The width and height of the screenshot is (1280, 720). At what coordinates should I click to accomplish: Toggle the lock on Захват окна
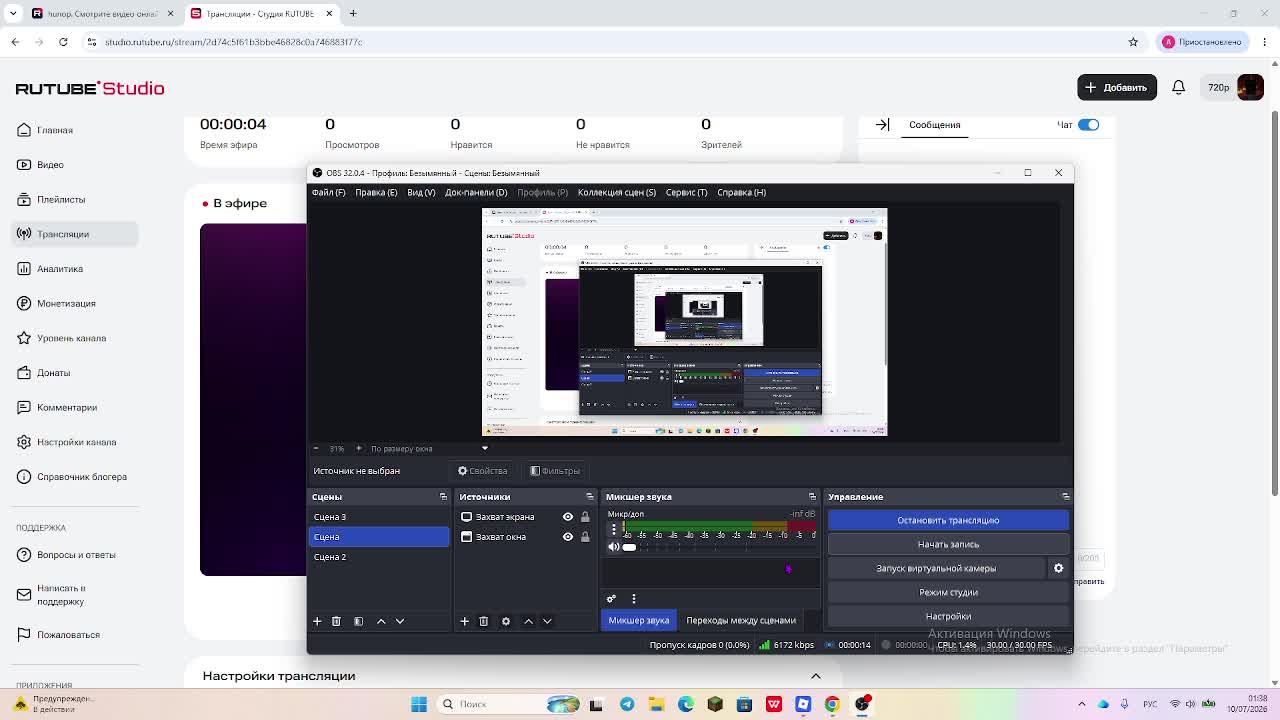point(585,537)
